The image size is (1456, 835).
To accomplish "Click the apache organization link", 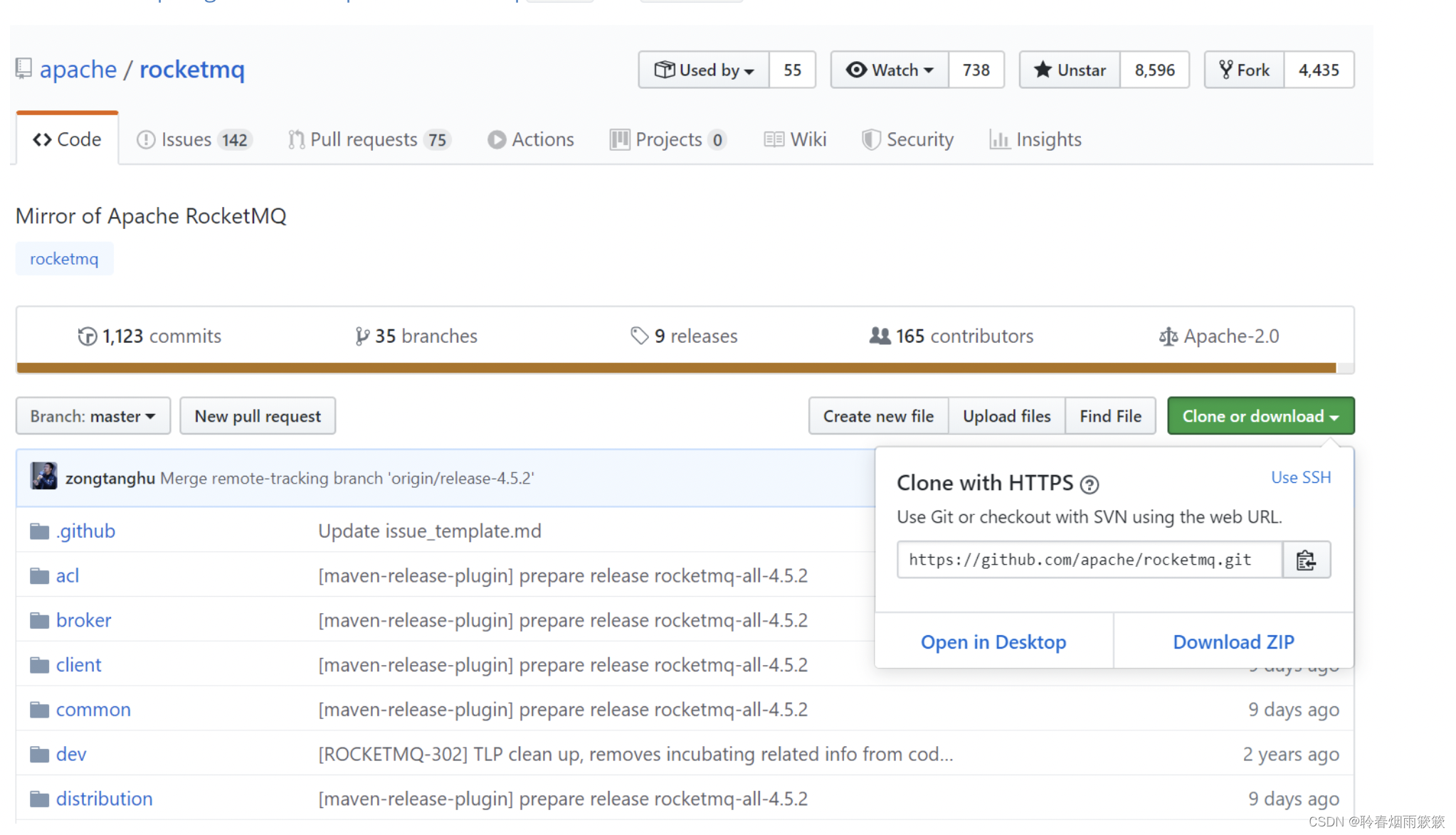I will tap(78, 69).
